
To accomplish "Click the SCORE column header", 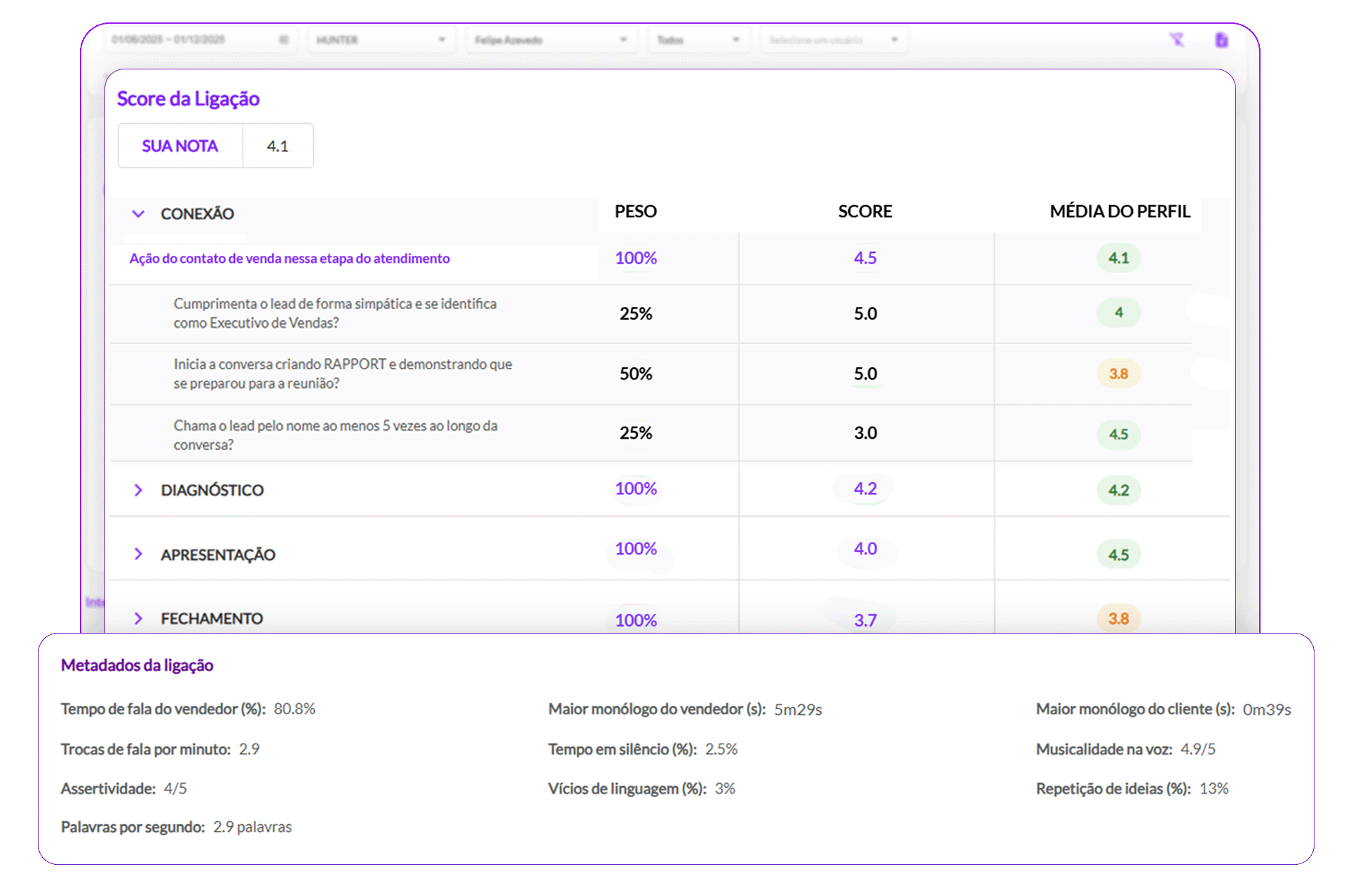I will tap(865, 212).
